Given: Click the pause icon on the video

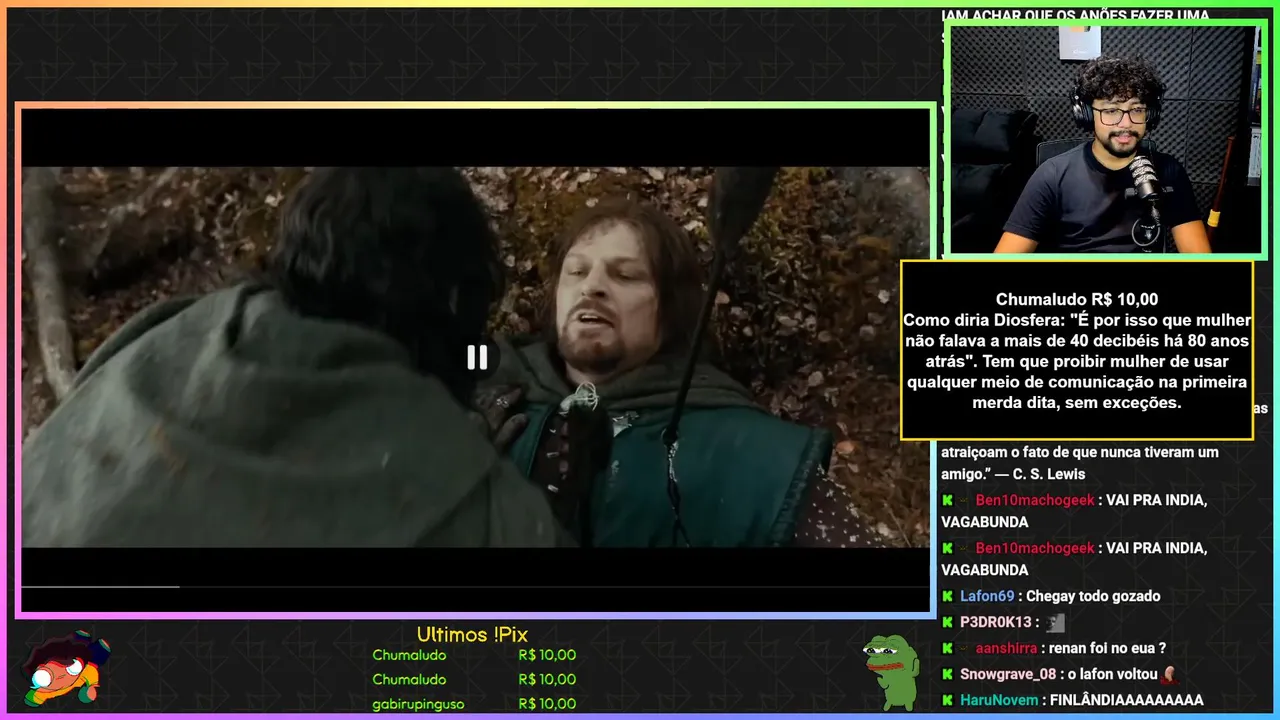Looking at the screenshot, I should click(x=477, y=357).
